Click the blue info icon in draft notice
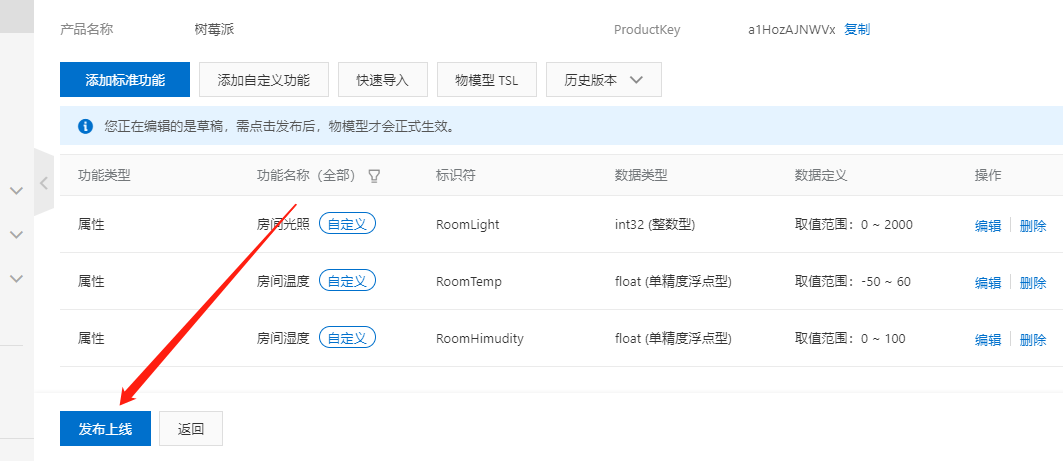This screenshot has width=1063, height=461. tap(85, 127)
